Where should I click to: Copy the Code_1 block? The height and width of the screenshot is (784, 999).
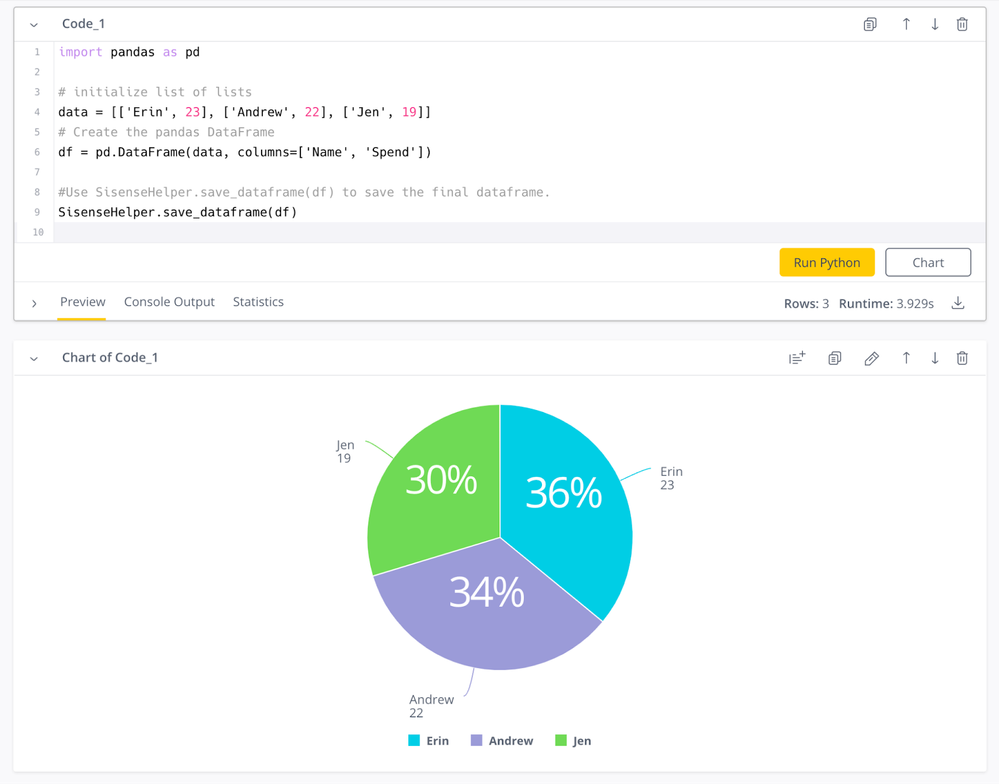(870, 24)
